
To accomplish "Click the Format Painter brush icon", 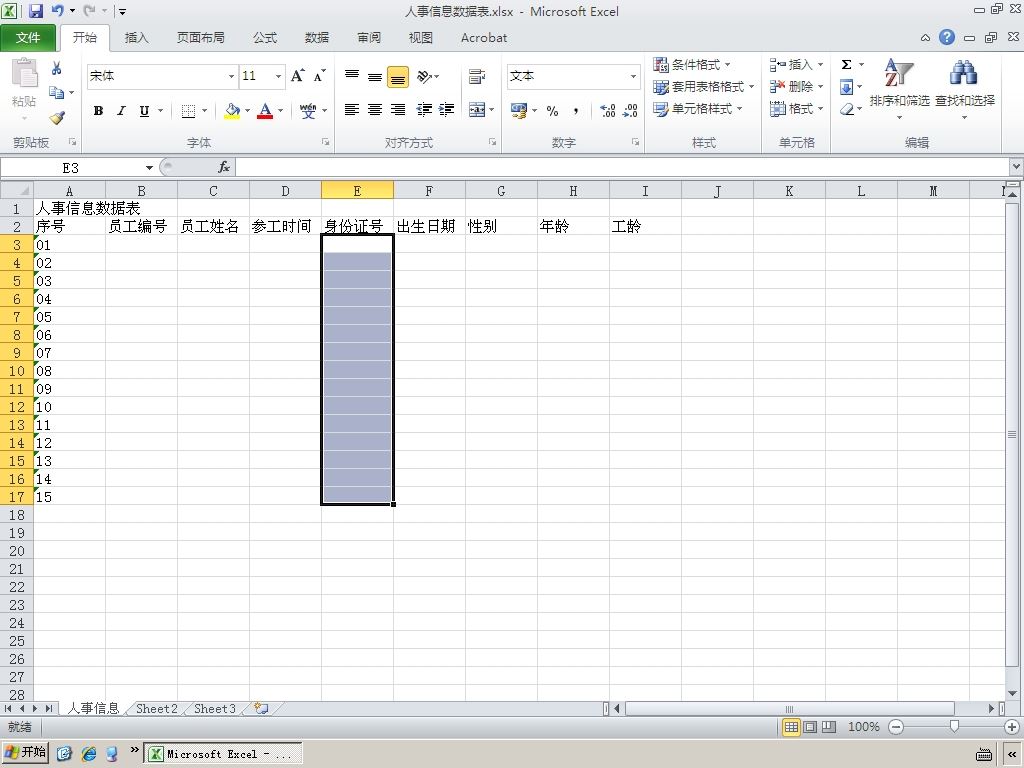I will click(57, 118).
